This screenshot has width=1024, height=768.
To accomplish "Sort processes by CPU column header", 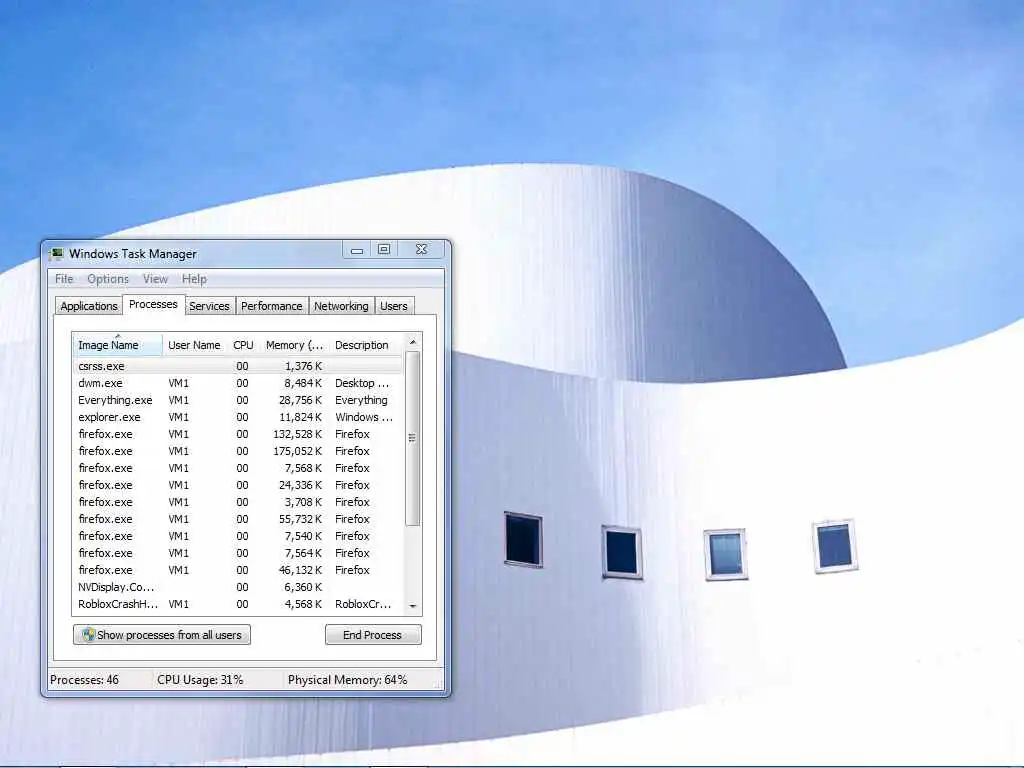I will coord(243,345).
